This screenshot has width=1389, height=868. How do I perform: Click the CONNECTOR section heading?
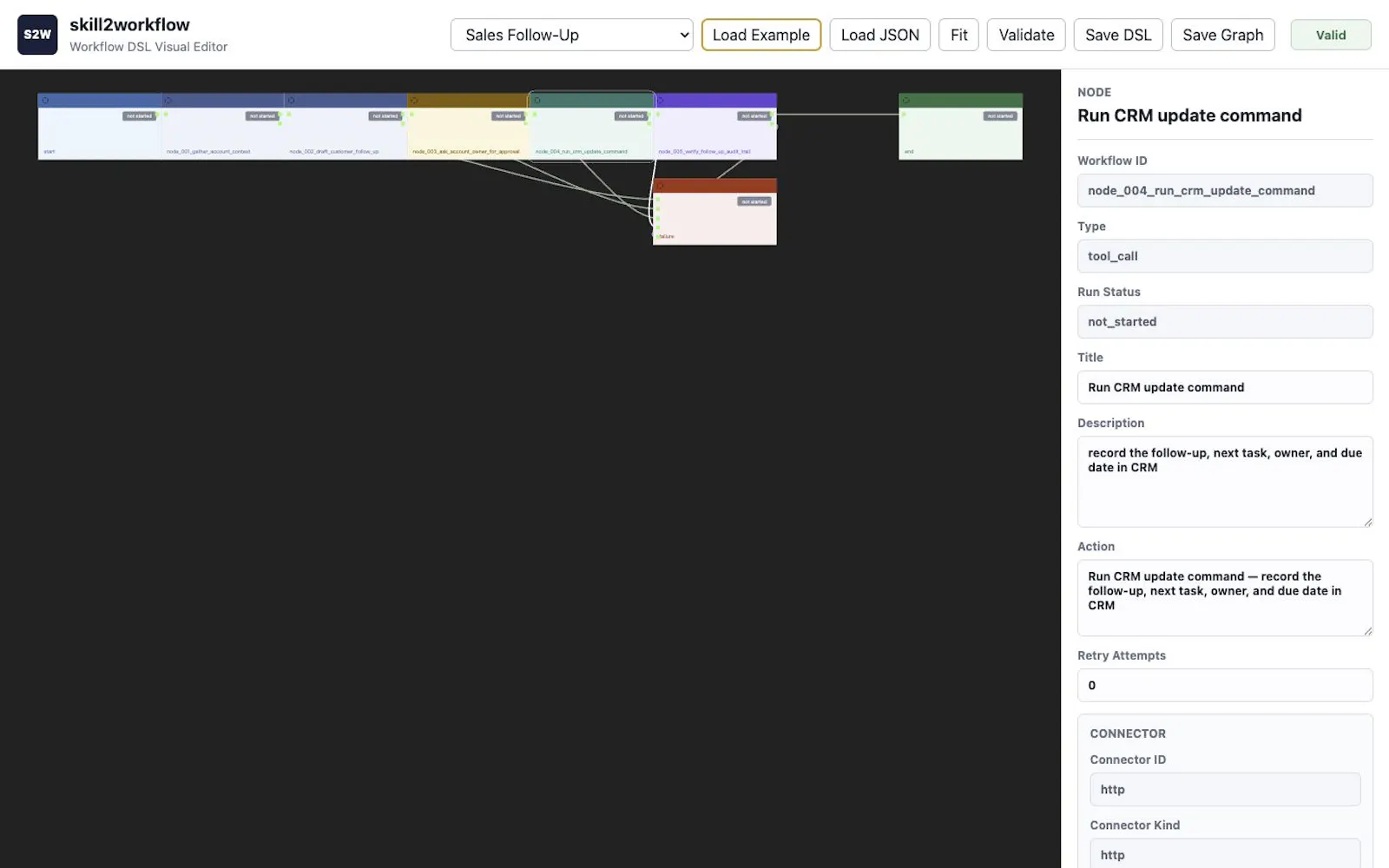pos(1128,733)
